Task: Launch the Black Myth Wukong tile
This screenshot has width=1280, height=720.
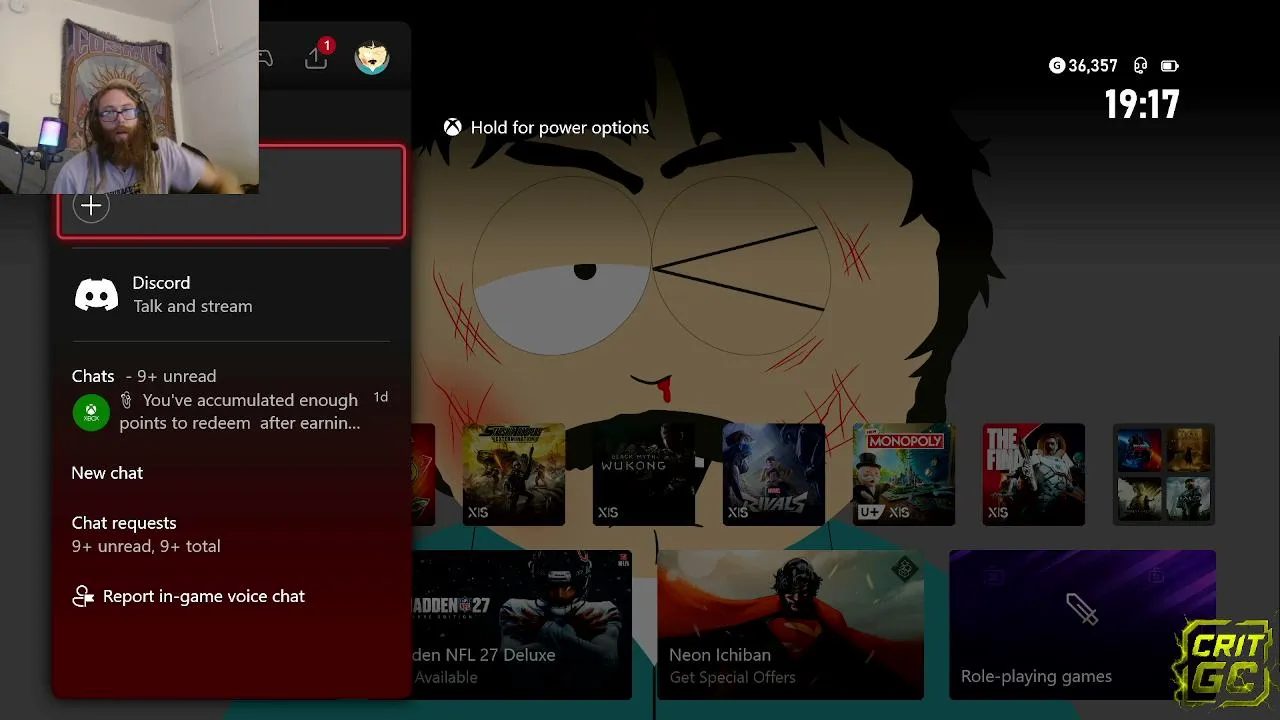Action: [644, 474]
